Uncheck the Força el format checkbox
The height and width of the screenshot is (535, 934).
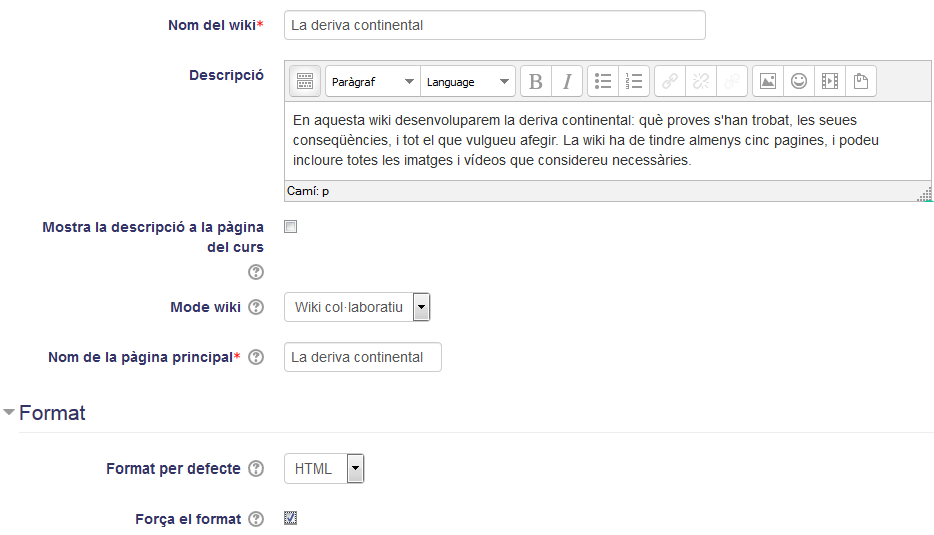pyautogui.click(x=291, y=518)
